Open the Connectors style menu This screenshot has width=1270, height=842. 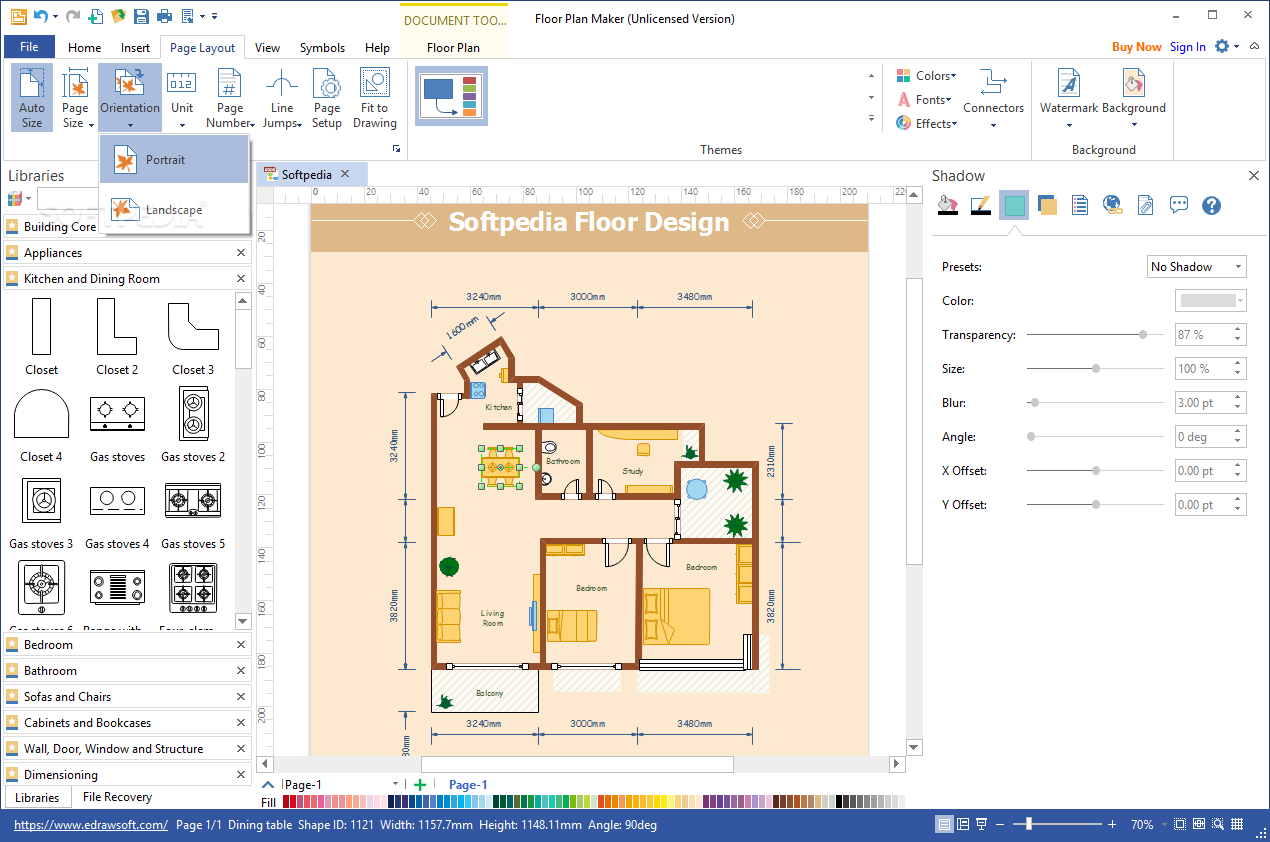click(x=993, y=98)
